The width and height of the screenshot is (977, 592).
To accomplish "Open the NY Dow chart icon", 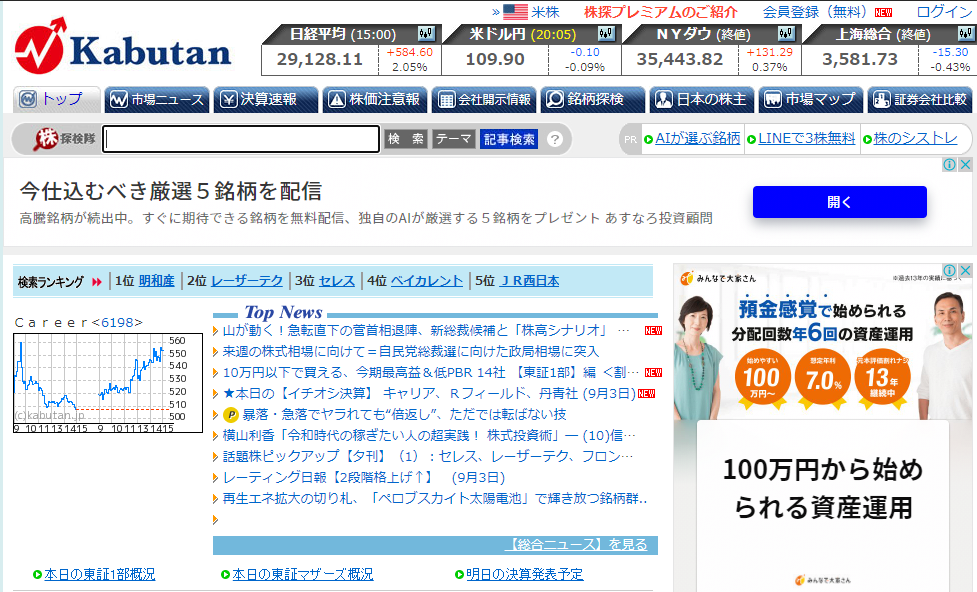I will (786, 33).
